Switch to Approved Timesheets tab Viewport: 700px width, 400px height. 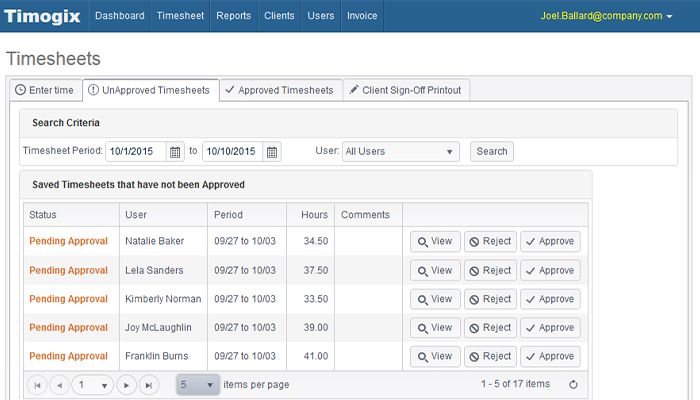[x=281, y=90]
